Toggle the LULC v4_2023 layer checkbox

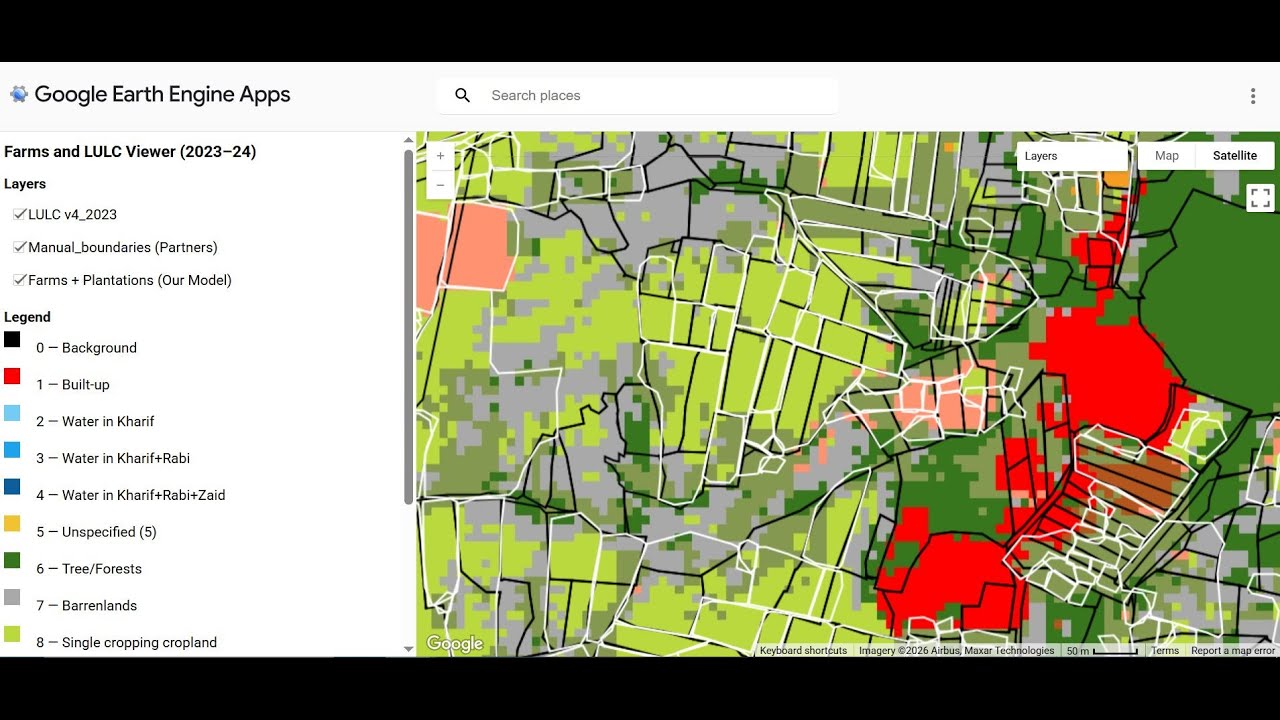pos(20,214)
